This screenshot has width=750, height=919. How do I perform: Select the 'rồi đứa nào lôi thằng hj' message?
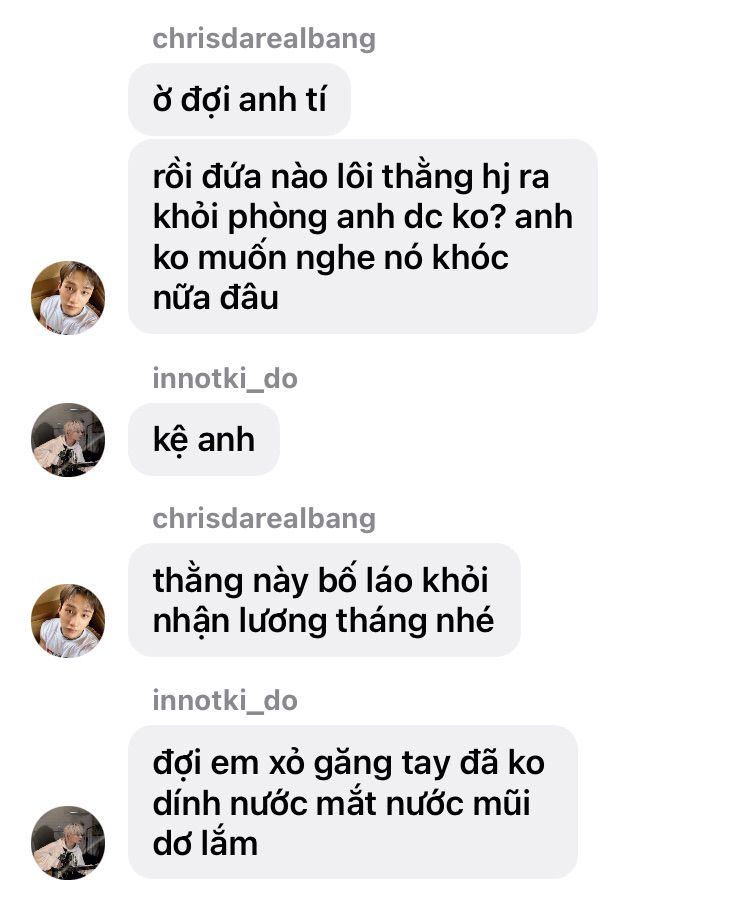pyautogui.click(x=363, y=237)
